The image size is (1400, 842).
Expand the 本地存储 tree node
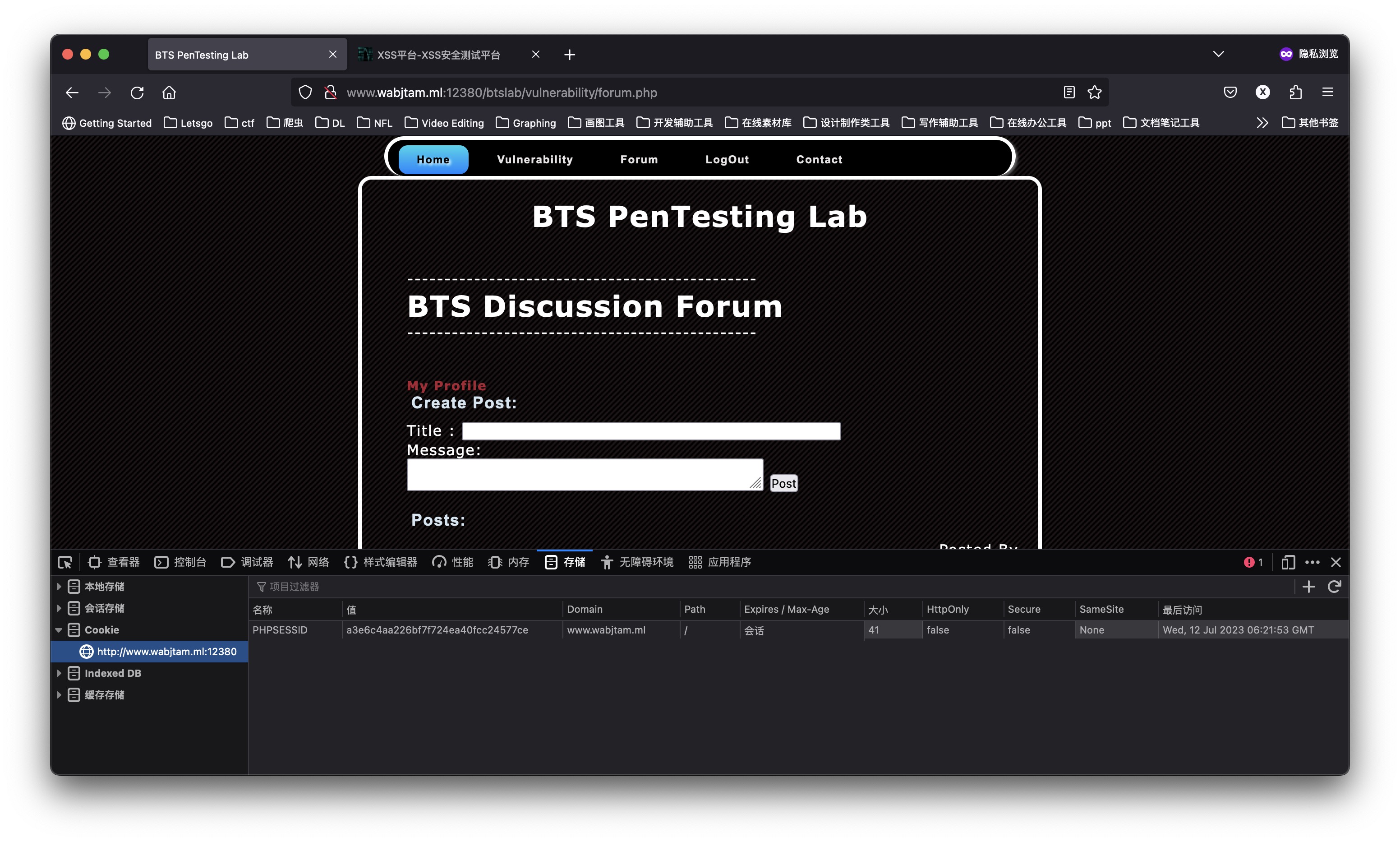point(59,587)
